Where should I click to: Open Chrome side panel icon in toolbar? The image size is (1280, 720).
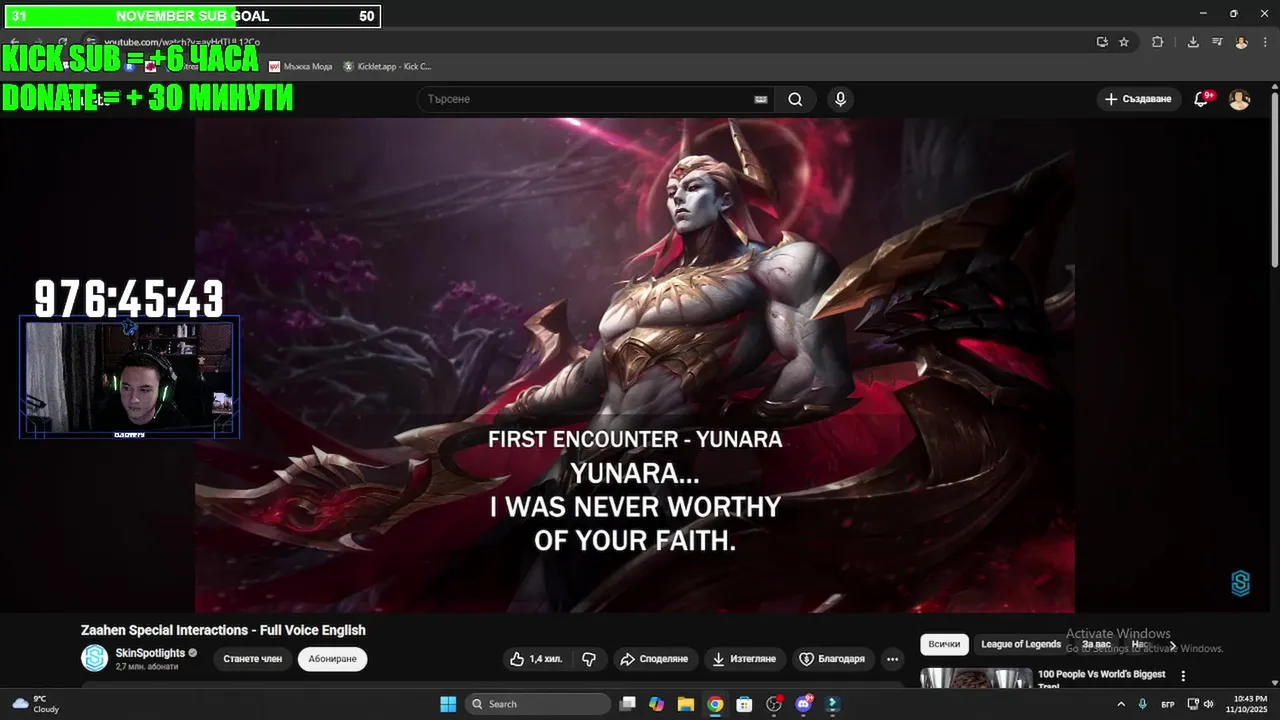[1219, 42]
